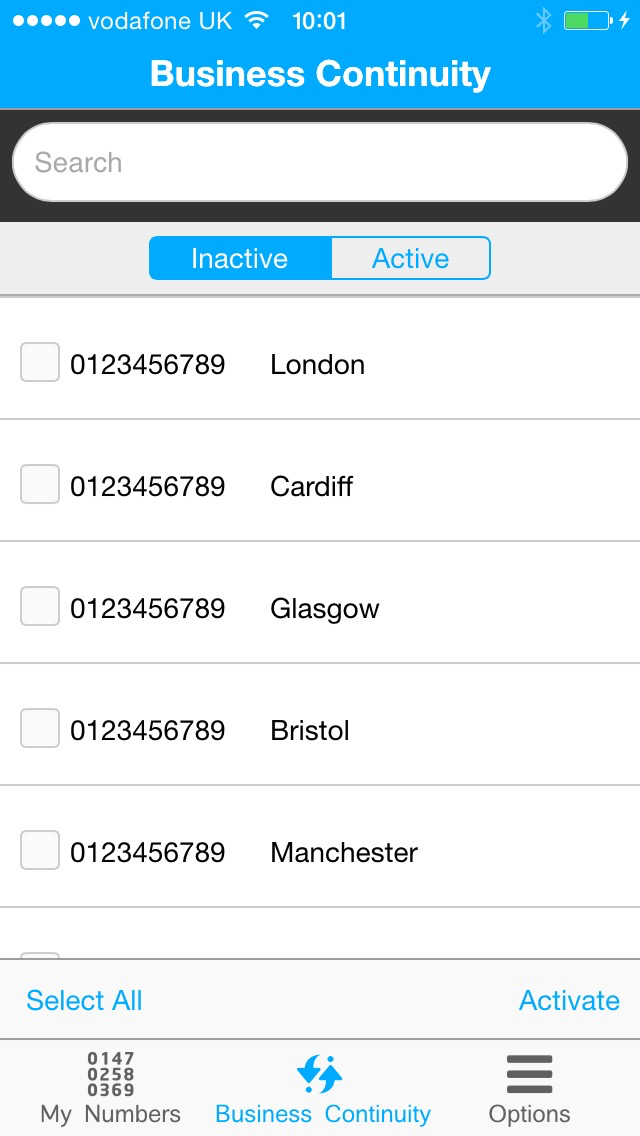Tick the Cardiff number checkbox
Screen dimensions: 640x1136
tap(40, 484)
